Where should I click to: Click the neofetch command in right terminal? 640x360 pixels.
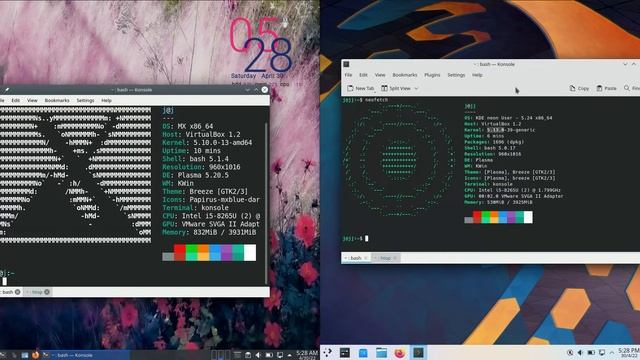[x=376, y=100]
